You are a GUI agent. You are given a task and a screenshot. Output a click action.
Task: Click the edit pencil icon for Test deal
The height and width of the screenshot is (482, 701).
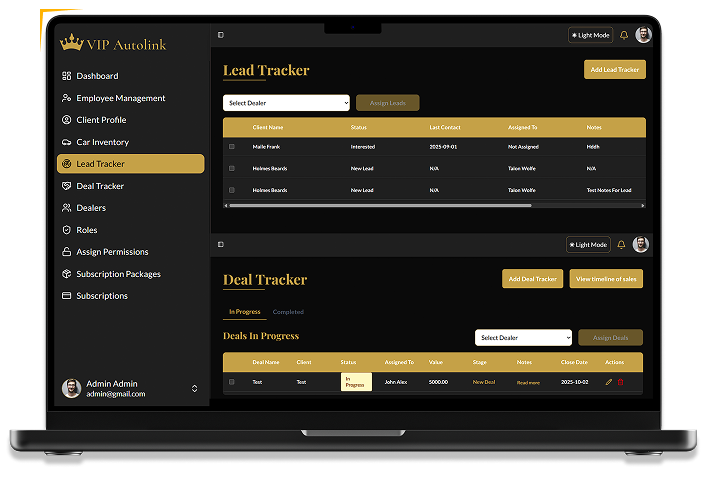click(609, 382)
